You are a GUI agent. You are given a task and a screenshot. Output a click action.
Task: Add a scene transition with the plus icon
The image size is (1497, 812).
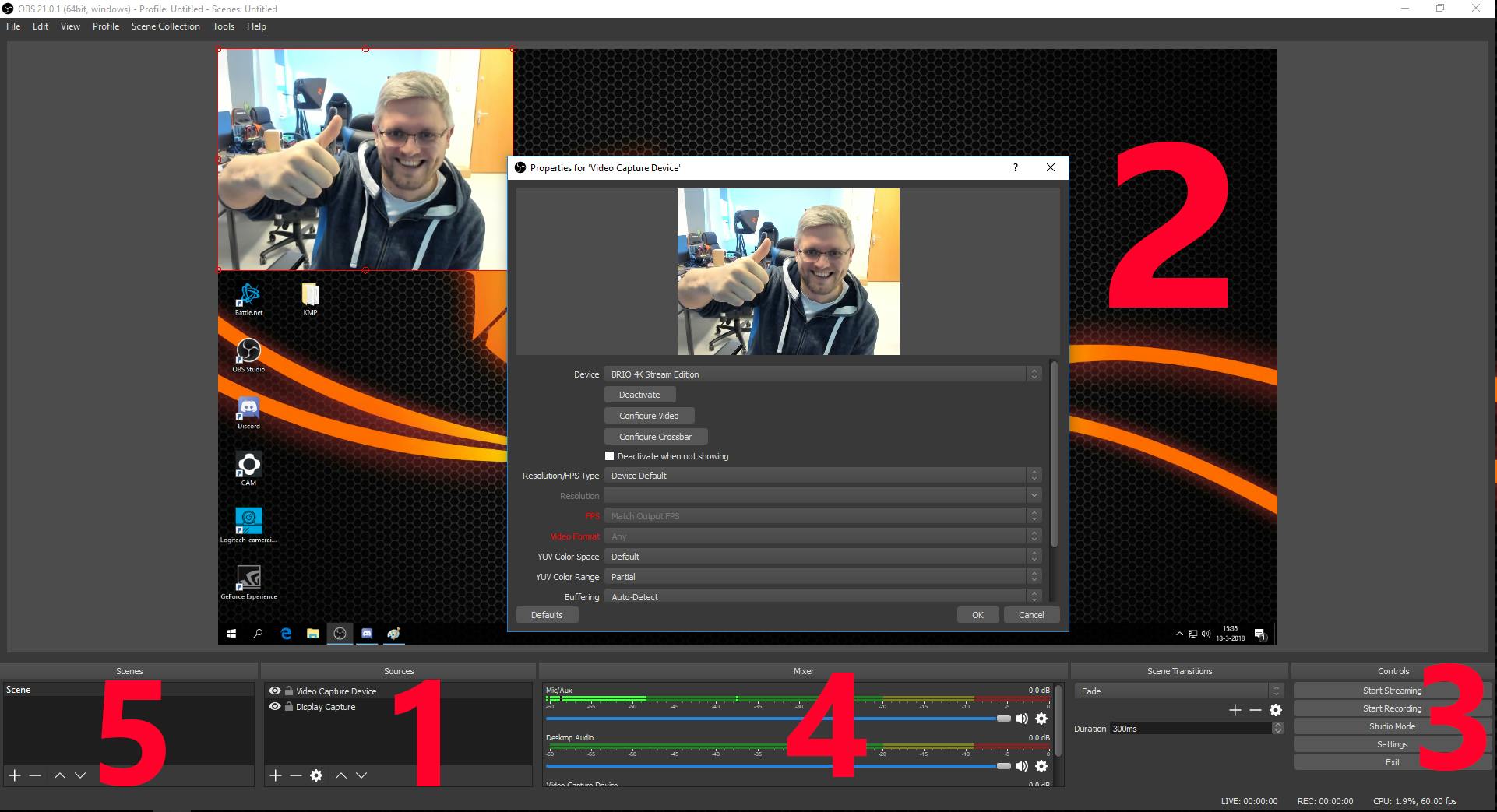click(x=1235, y=710)
